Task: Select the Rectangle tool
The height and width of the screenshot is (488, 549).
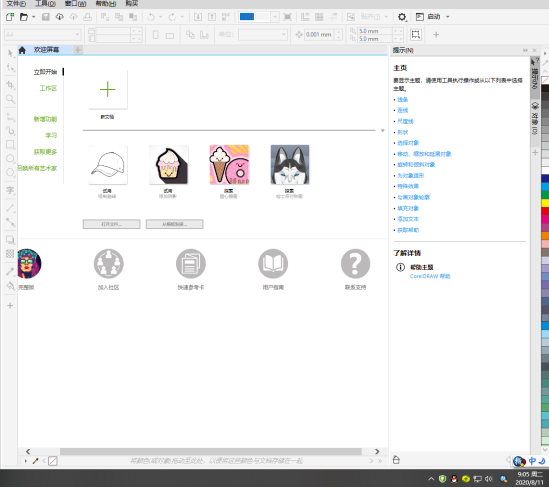Action: pyautogui.click(x=10, y=145)
